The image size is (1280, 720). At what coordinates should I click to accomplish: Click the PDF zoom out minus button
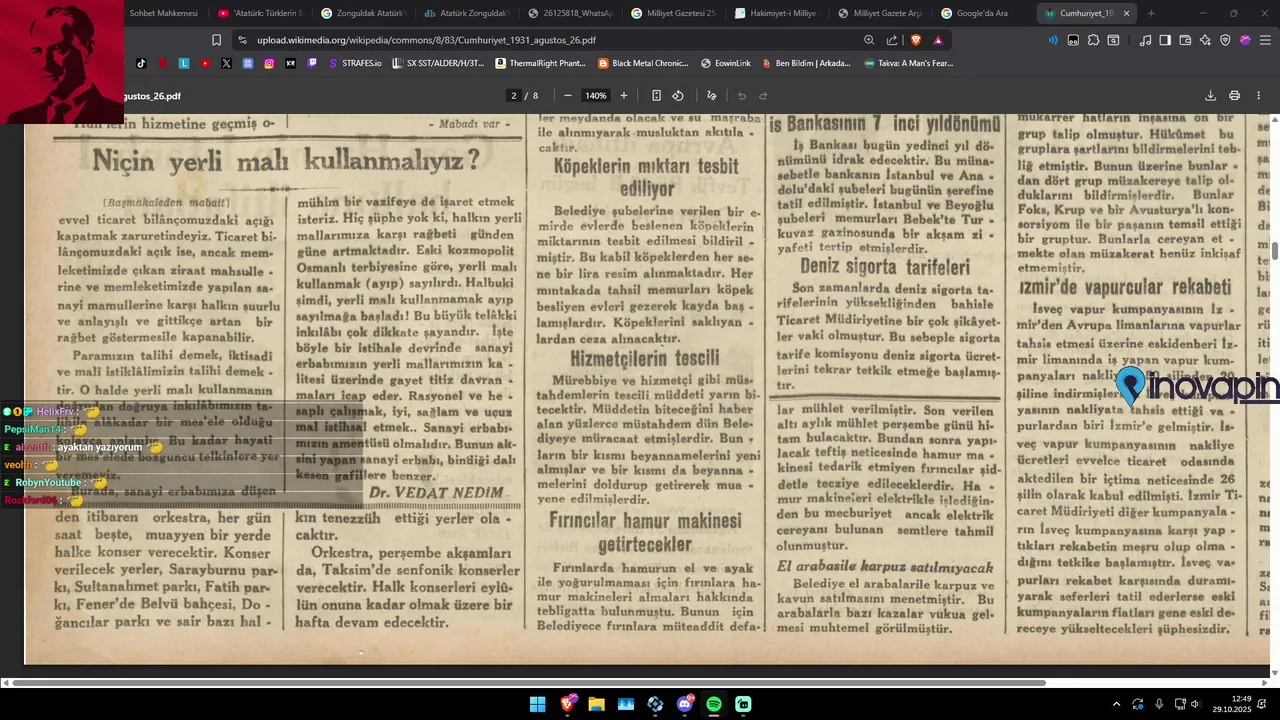click(568, 96)
